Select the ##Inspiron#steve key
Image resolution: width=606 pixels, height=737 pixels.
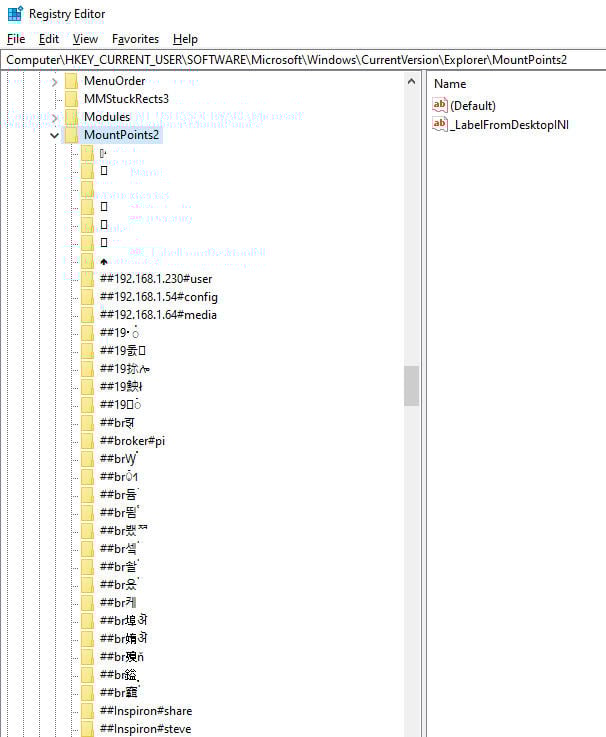pos(145,729)
